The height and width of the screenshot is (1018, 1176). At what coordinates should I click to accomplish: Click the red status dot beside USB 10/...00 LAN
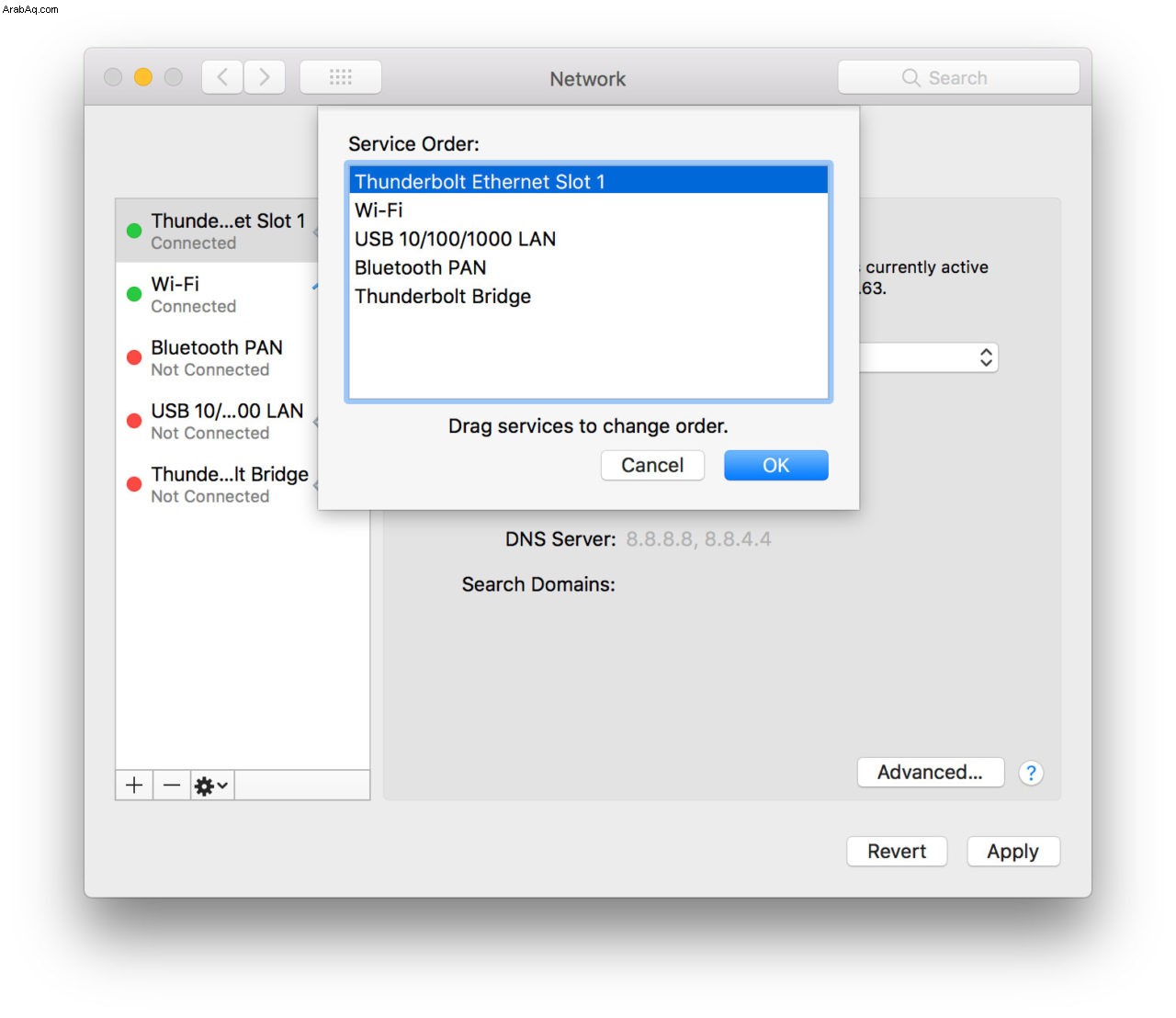[x=134, y=421]
